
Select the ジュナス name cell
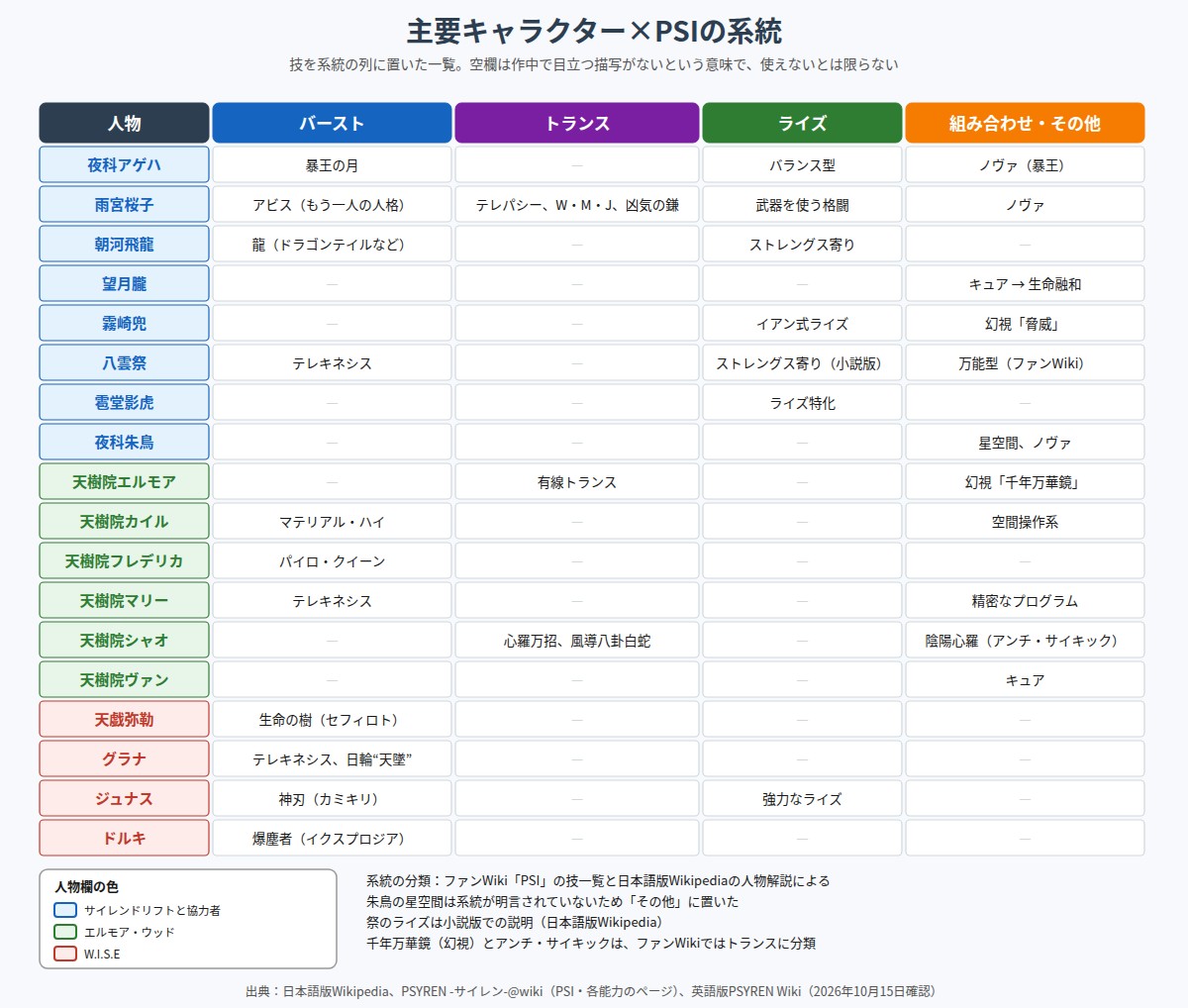125,798
